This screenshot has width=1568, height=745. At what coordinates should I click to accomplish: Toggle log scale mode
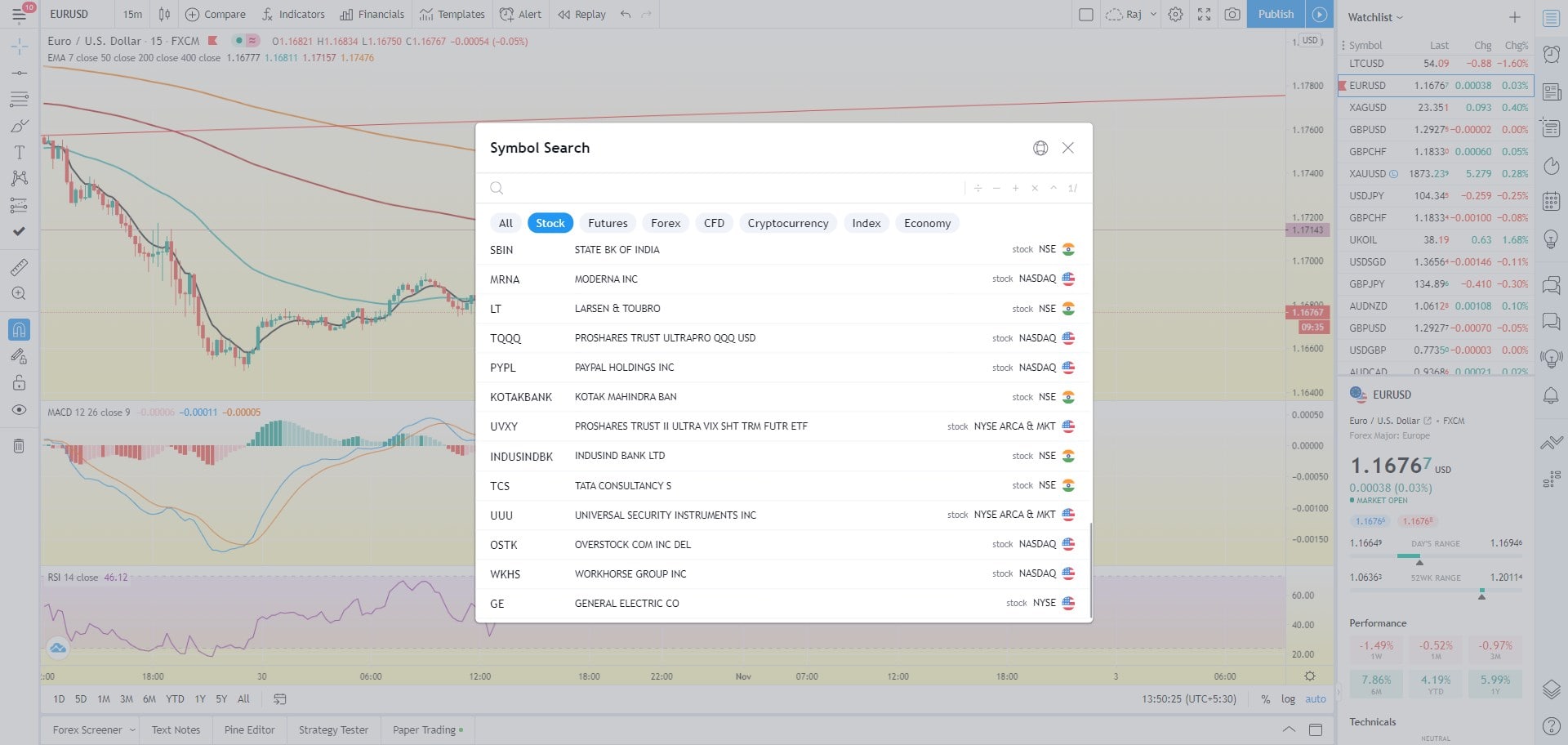1288,699
